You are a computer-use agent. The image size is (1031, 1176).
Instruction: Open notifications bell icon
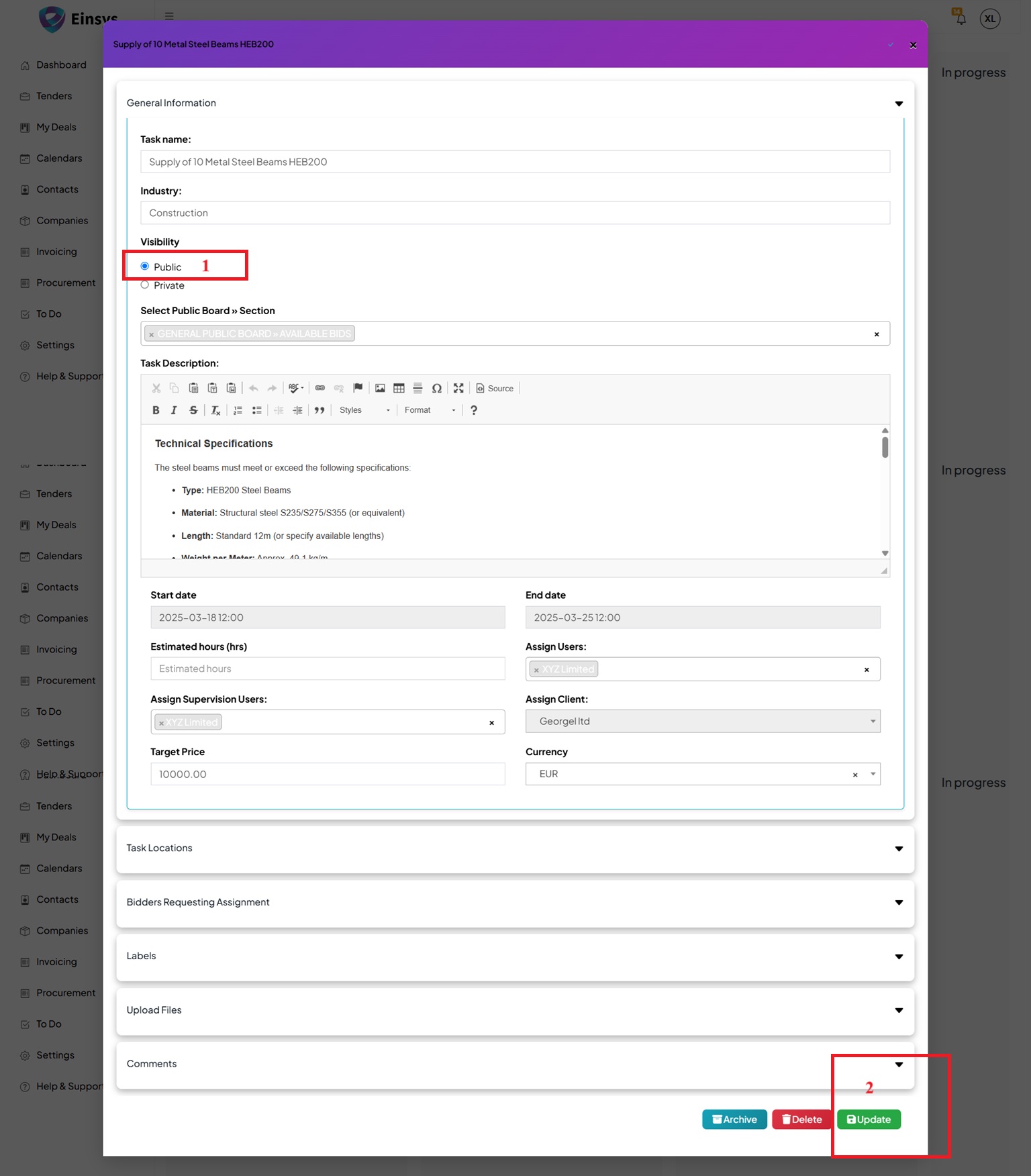tap(961, 18)
